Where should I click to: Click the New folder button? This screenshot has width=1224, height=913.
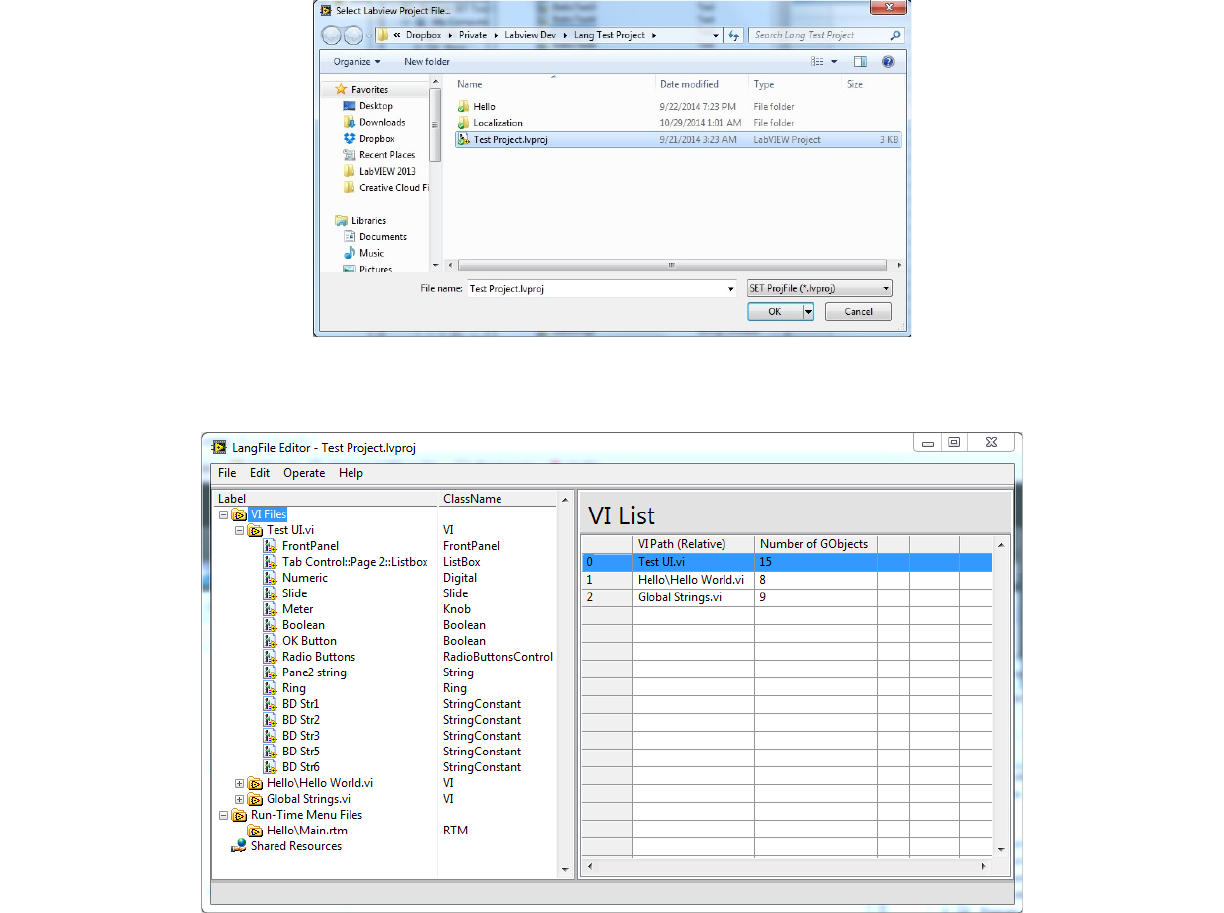pos(427,62)
